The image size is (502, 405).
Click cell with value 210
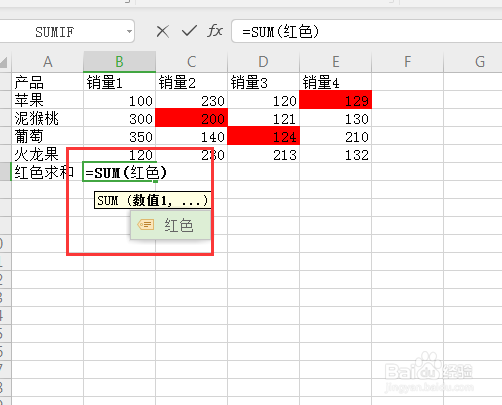pyautogui.click(x=335, y=136)
